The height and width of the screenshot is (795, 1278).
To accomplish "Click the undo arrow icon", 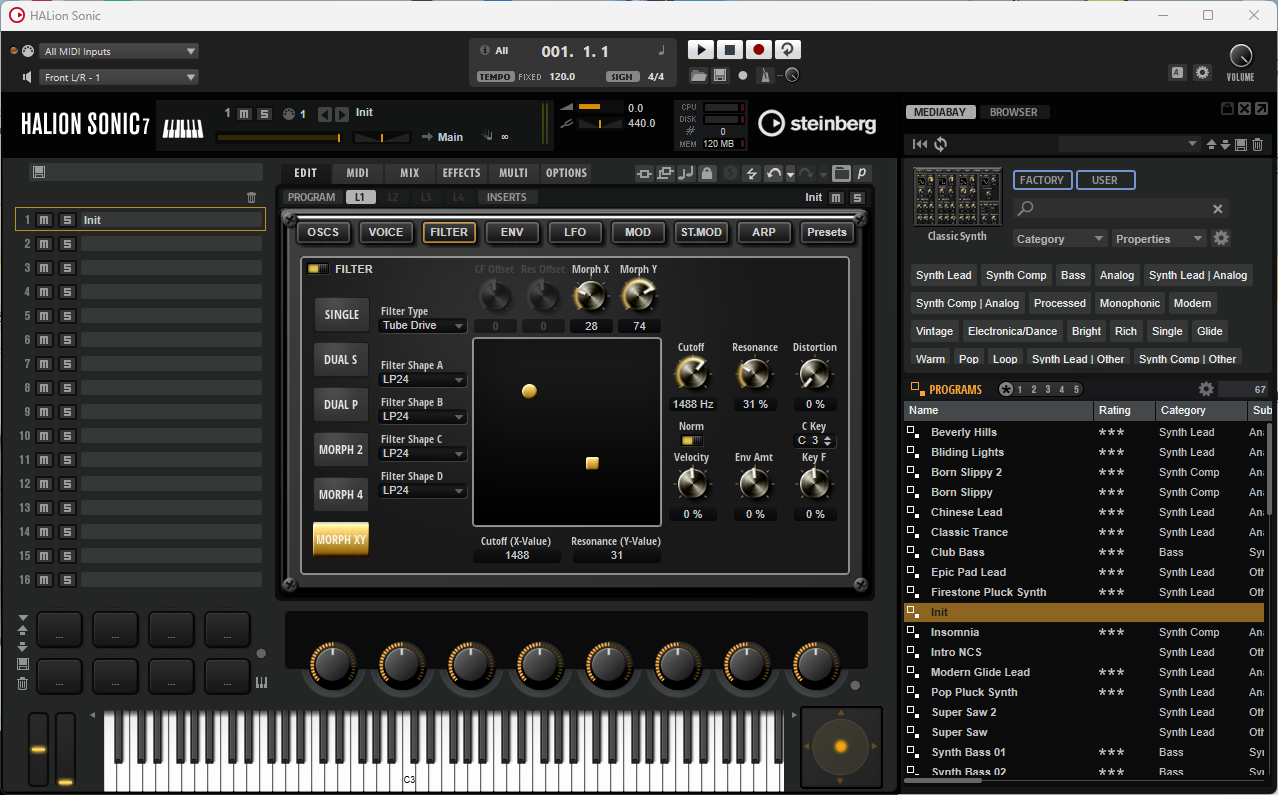I will click(773, 173).
